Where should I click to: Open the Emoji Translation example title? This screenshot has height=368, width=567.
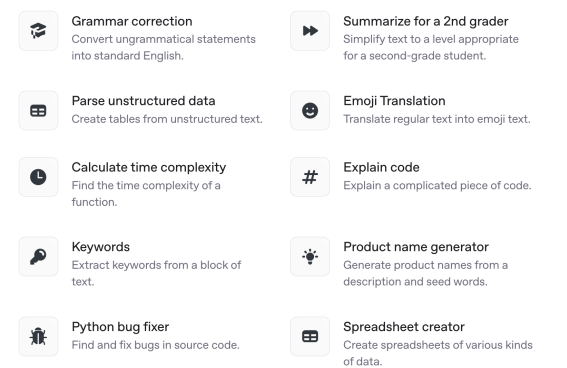coord(394,101)
